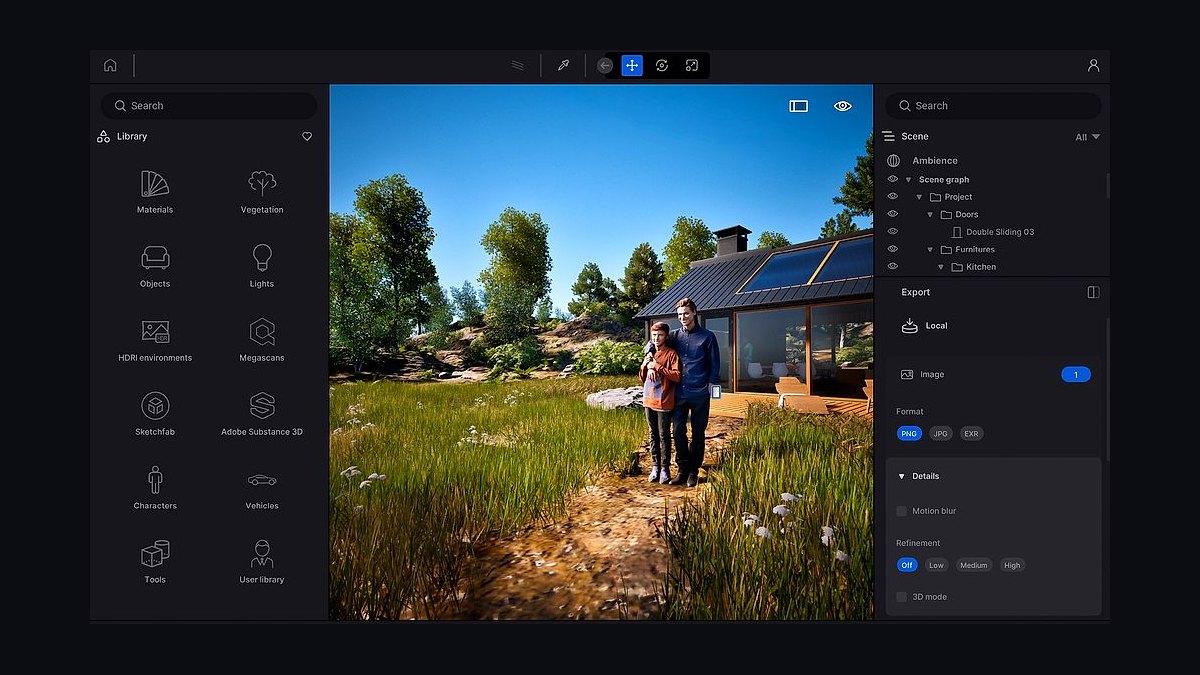Select the Local export destination
The image size is (1200, 675).
pos(925,325)
